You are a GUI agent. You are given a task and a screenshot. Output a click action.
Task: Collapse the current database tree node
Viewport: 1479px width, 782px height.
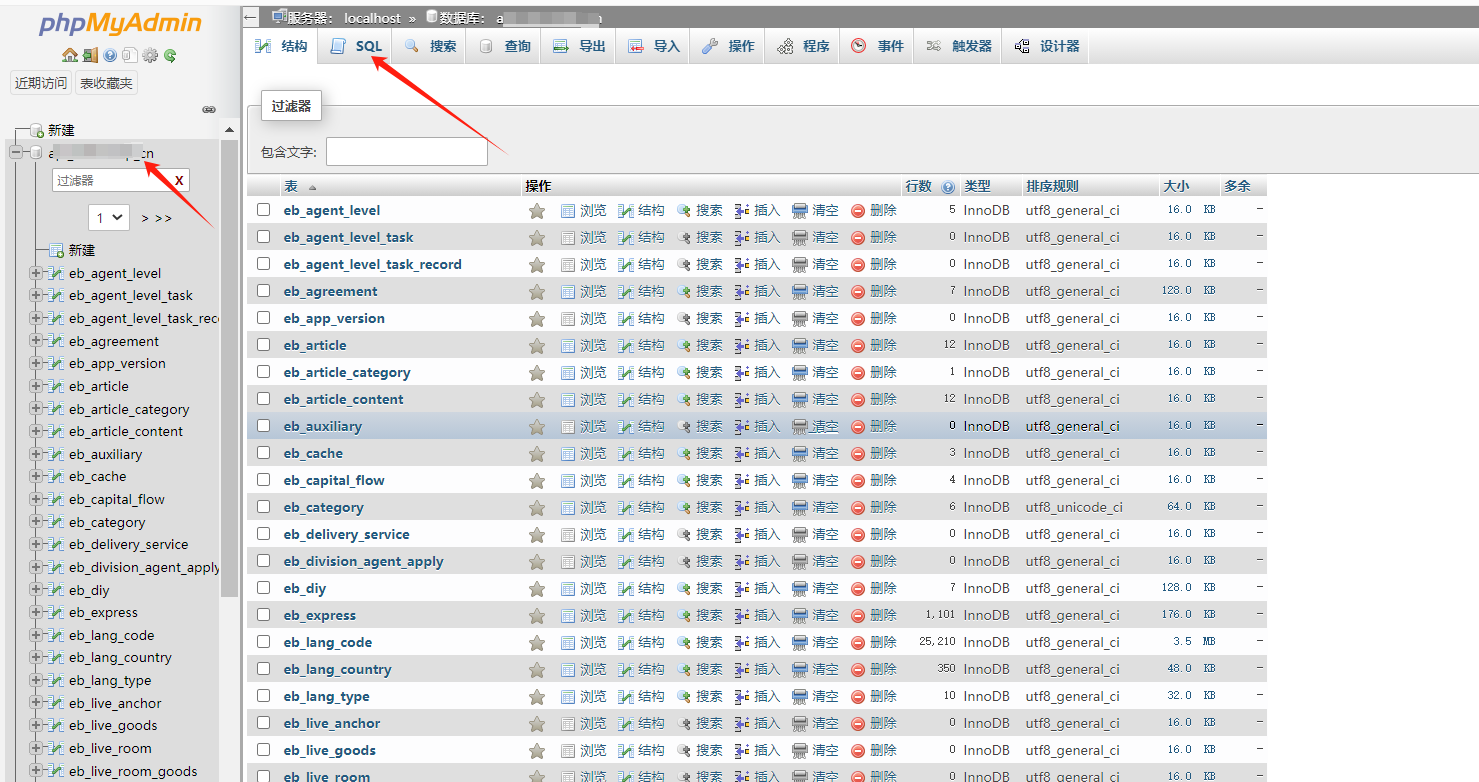(x=16, y=153)
